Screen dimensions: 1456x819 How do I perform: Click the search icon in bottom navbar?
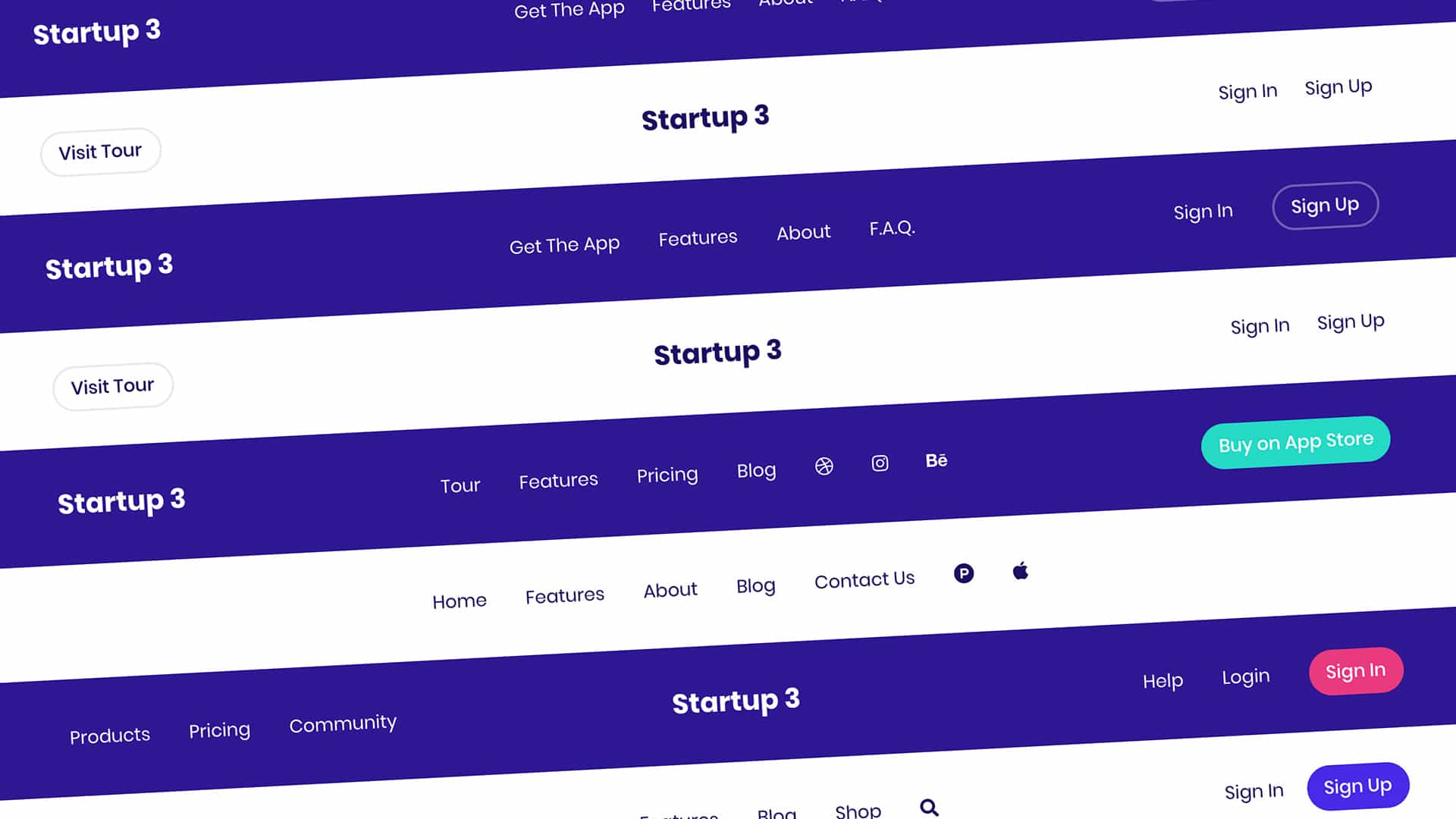pyautogui.click(x=927, y=807)
